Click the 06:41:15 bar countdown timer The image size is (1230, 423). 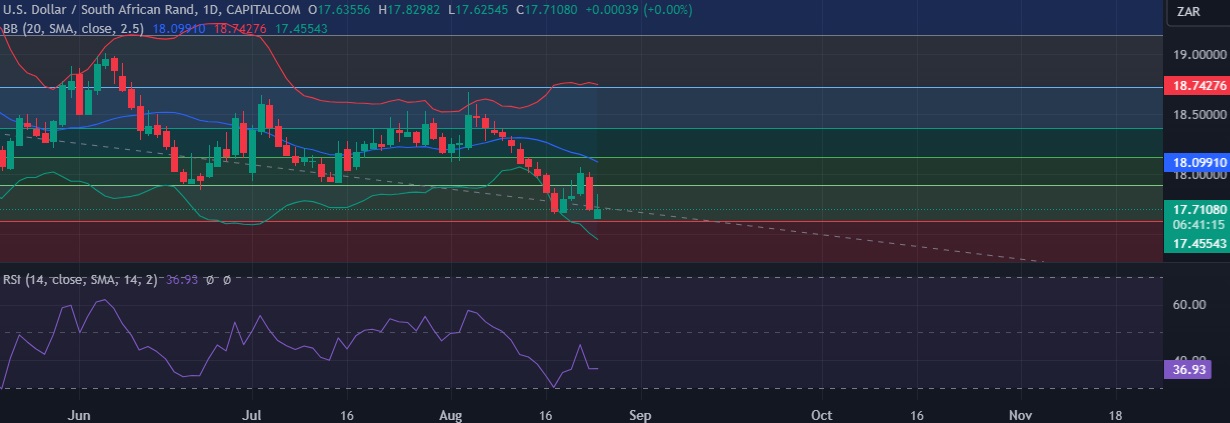click(x=1197, y=226)
